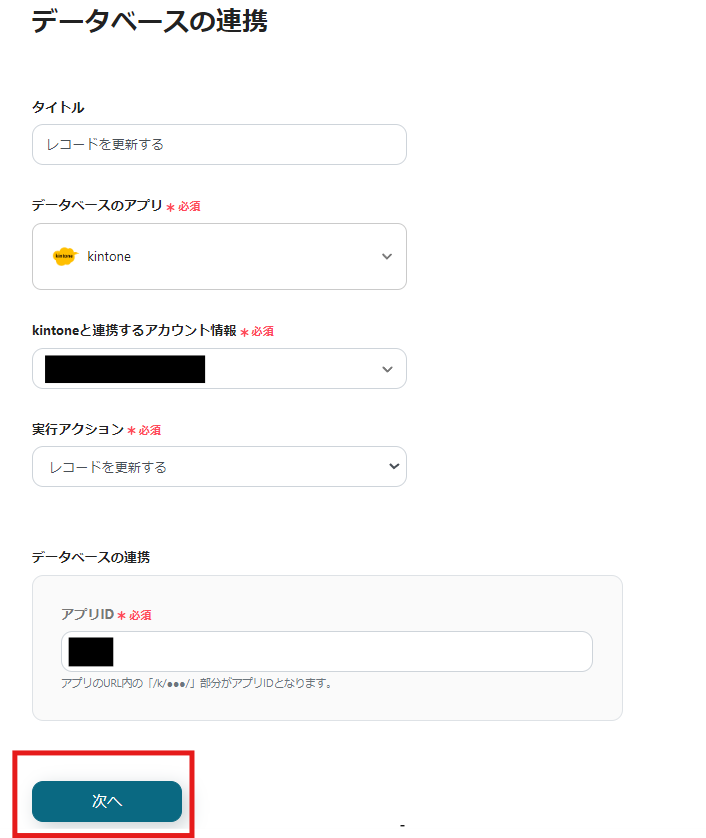Click the タイトル input field
The image size is (706, 838).
(x=219, y=144)
